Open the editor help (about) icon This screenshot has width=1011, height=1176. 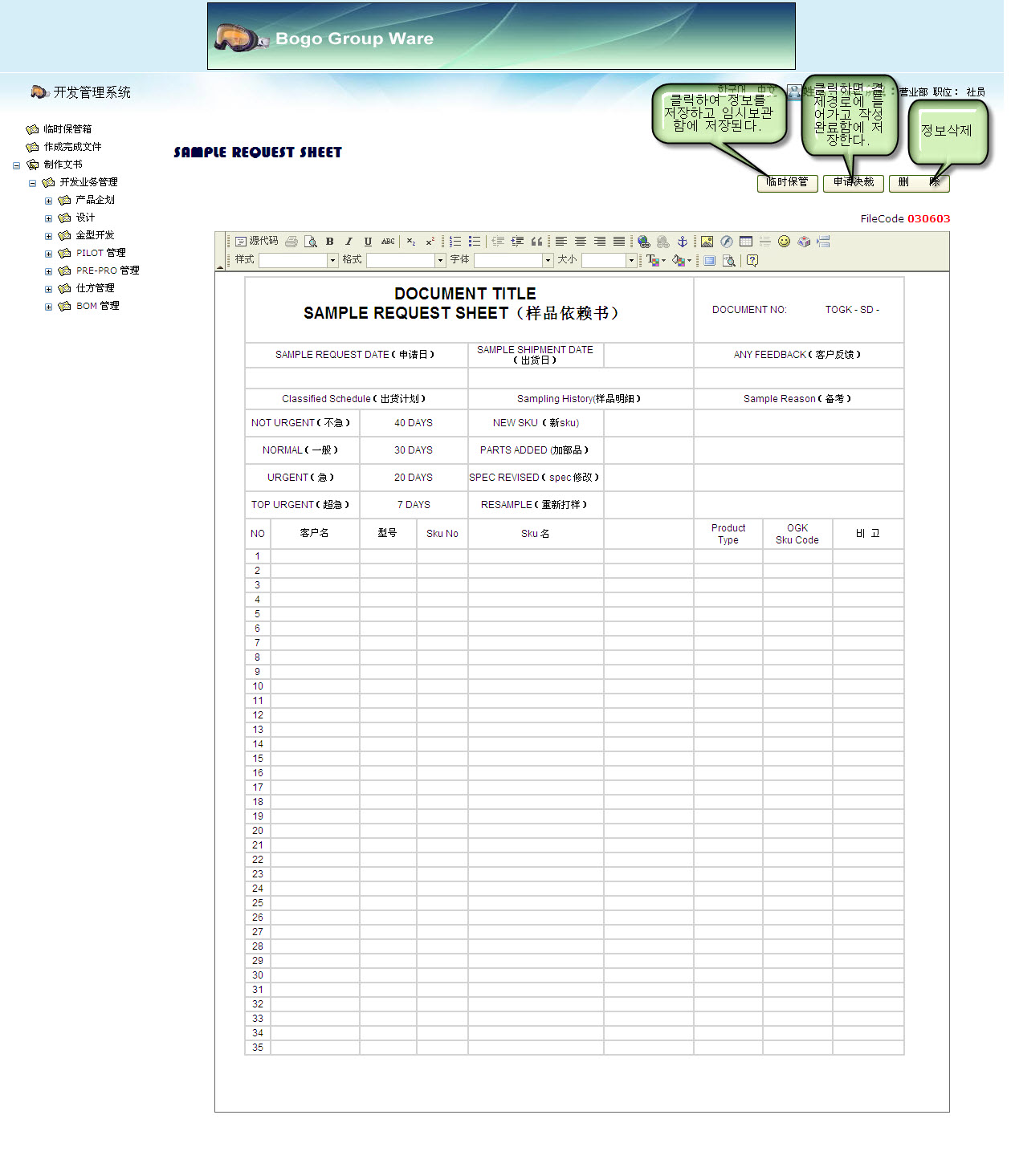(752, 260)
